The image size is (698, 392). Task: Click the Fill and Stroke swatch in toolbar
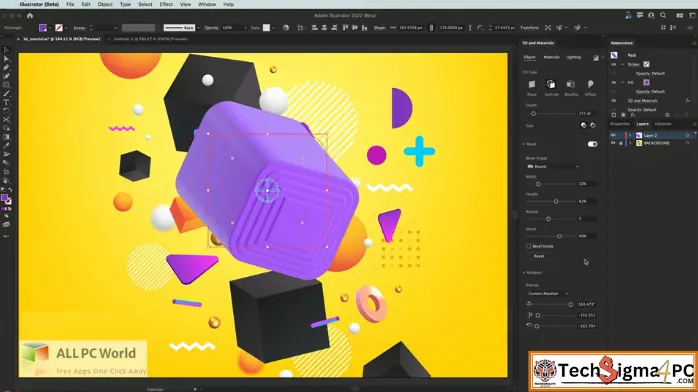coord(6,199)
